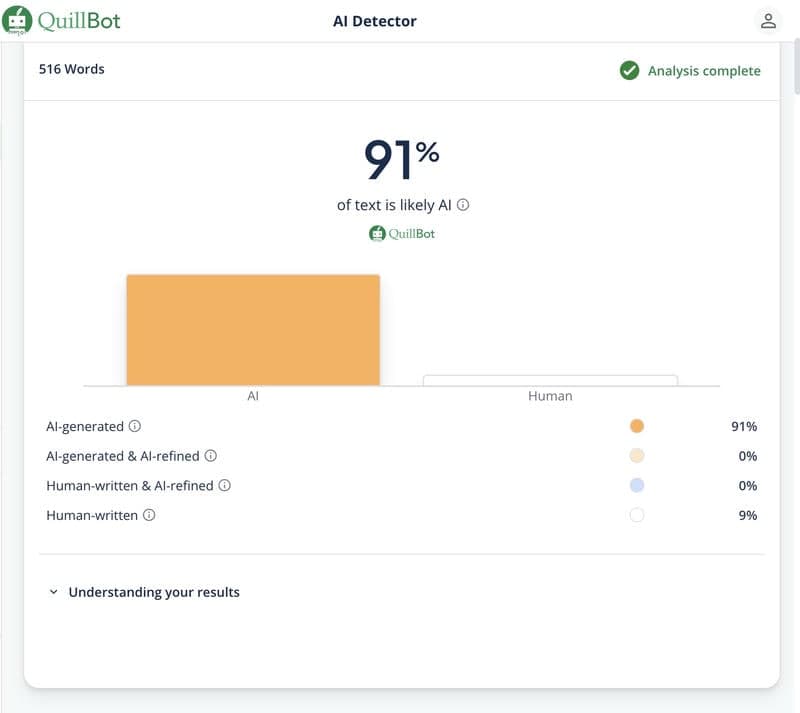Click the Human bar in the chart
Image resolution: width=800 pixels, height=713 pixels.
[x=550, y=380]
